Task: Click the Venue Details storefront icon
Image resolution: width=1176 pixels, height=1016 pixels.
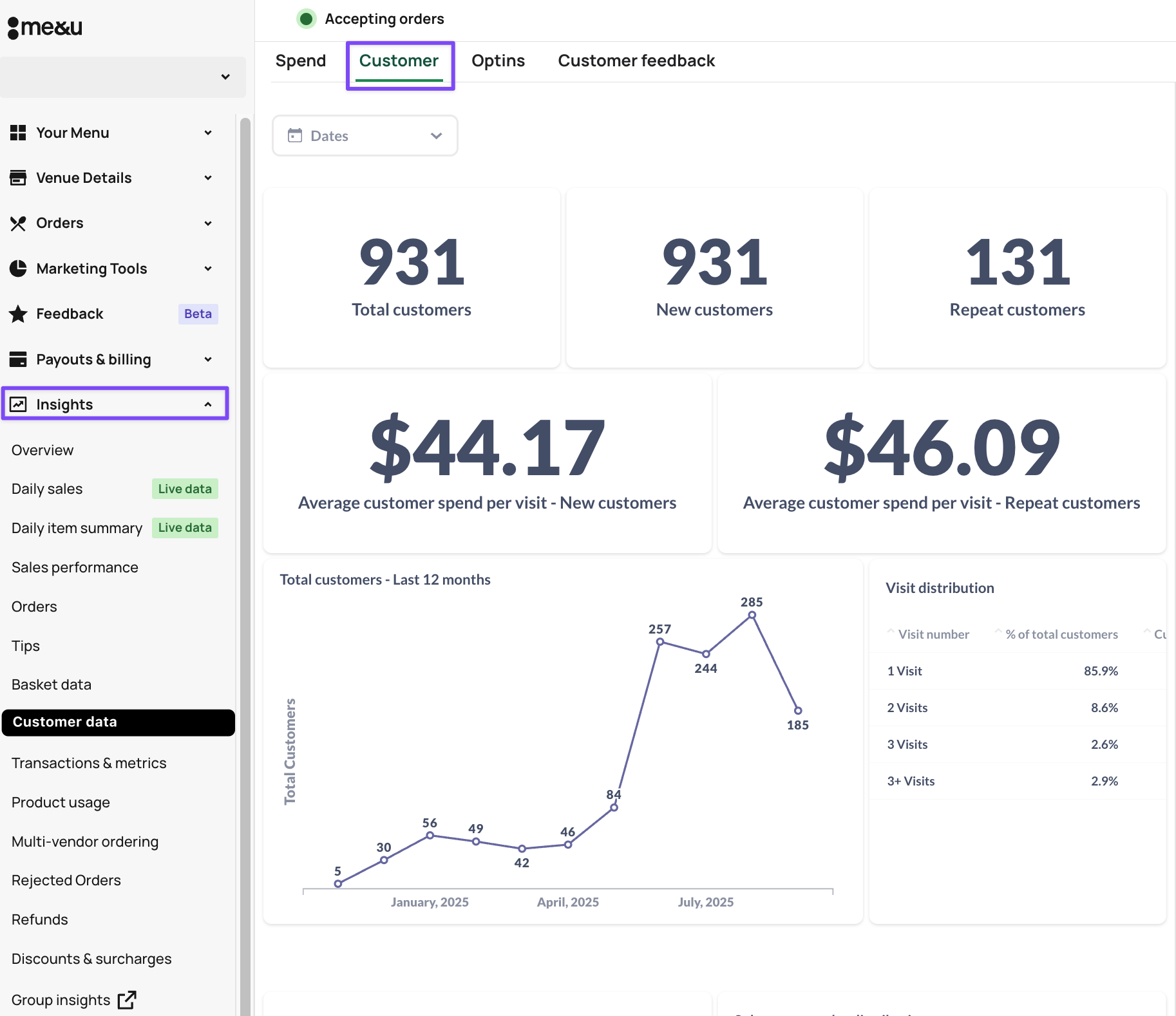Action: pos(18,178)
